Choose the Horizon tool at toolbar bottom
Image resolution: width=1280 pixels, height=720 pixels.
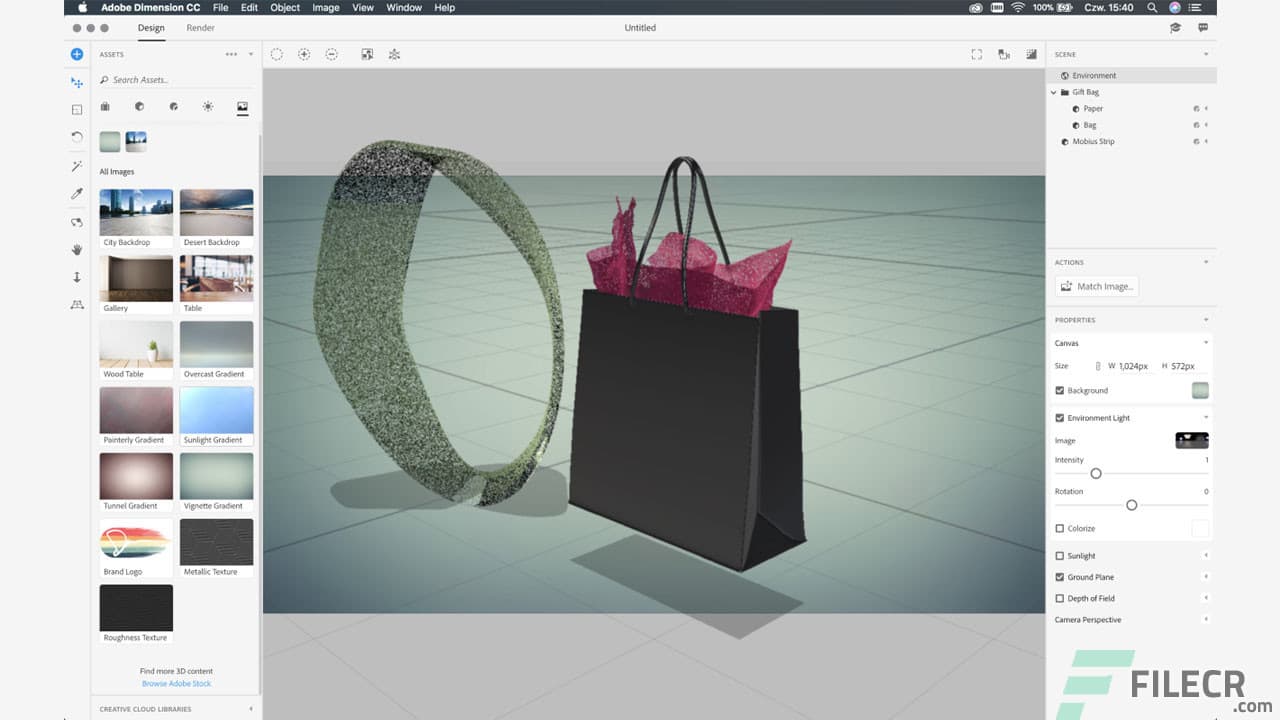[76, 304]
